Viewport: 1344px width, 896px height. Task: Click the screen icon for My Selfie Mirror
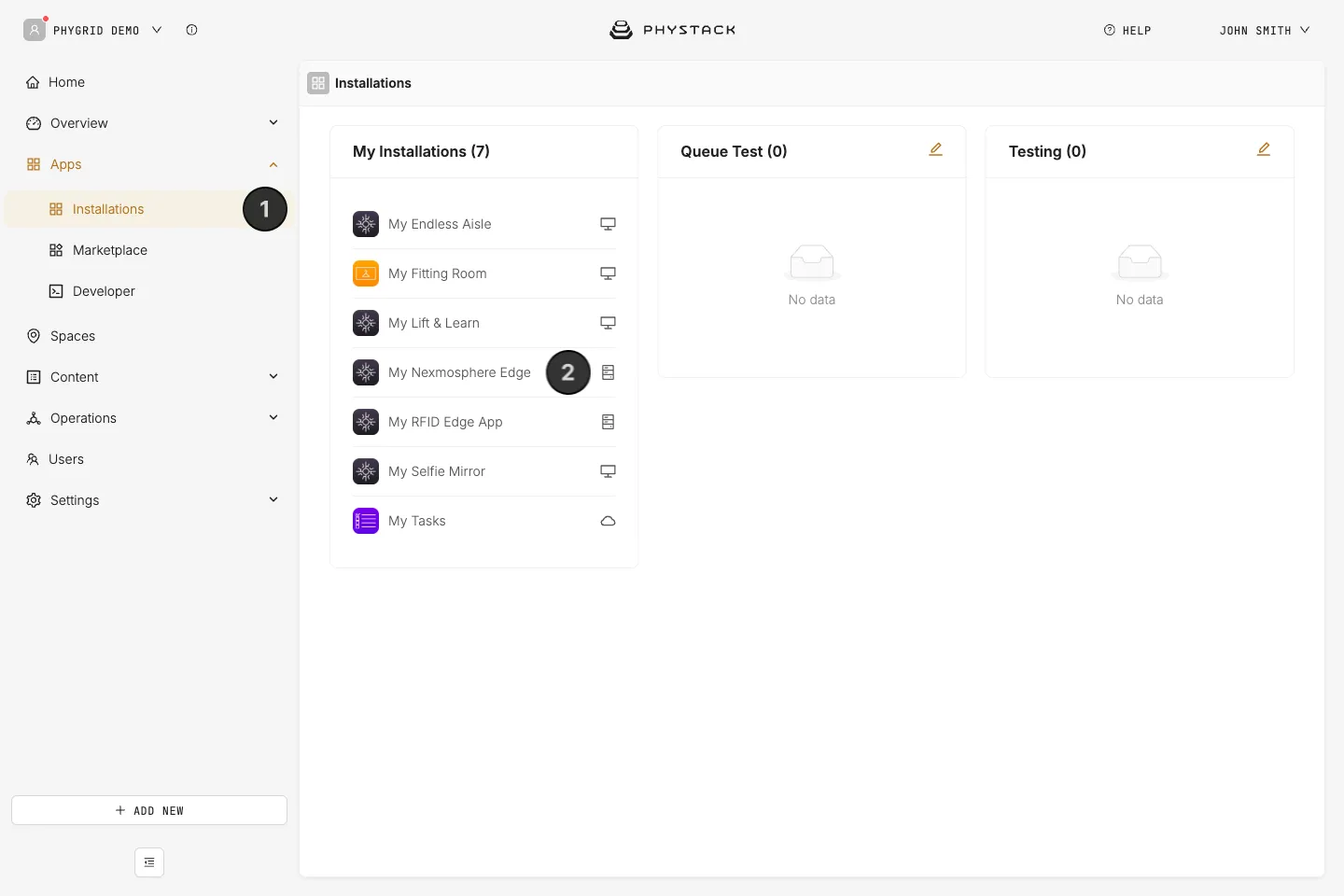click(608, 471)
